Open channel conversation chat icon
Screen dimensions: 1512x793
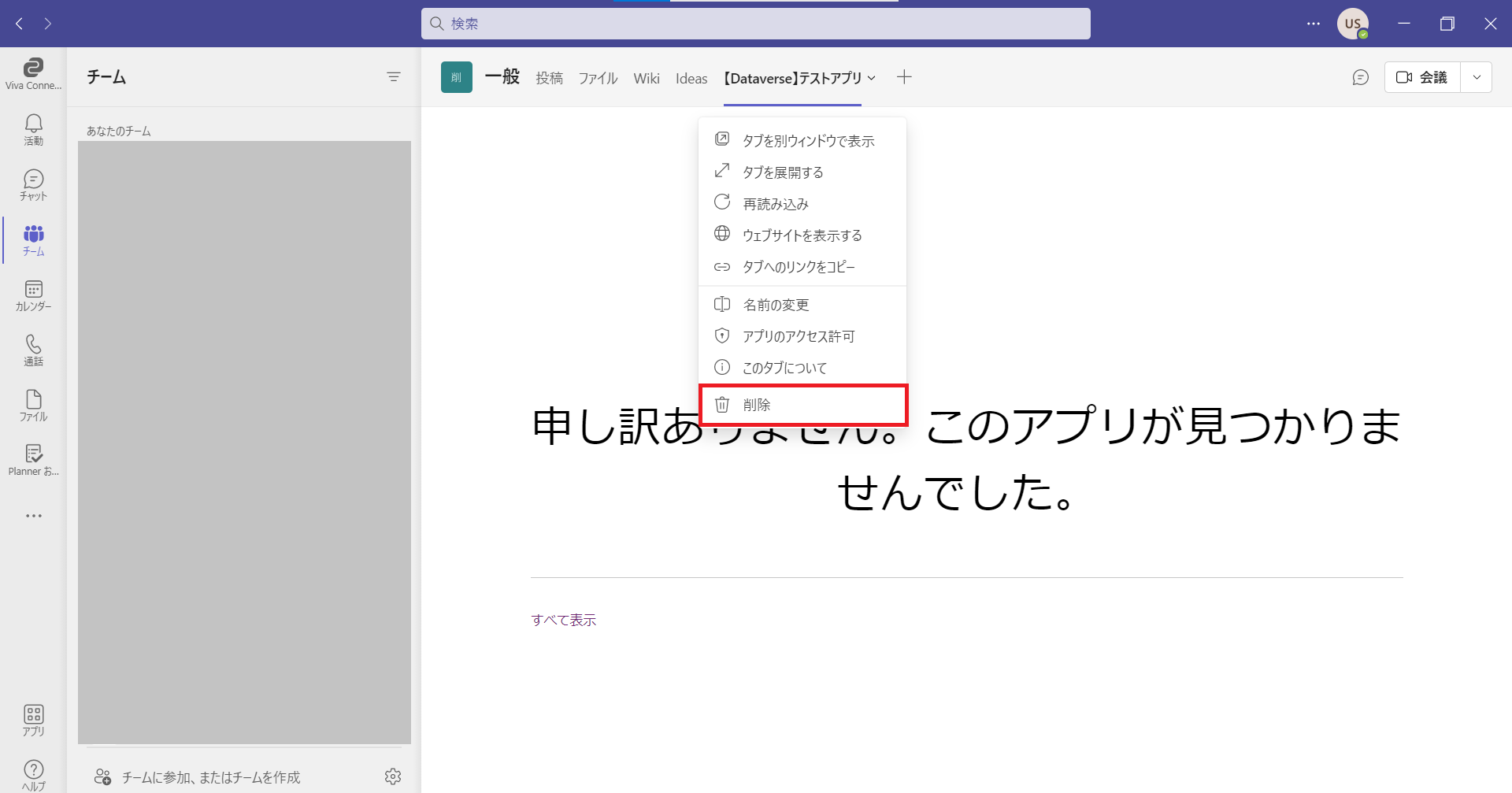1360,77
